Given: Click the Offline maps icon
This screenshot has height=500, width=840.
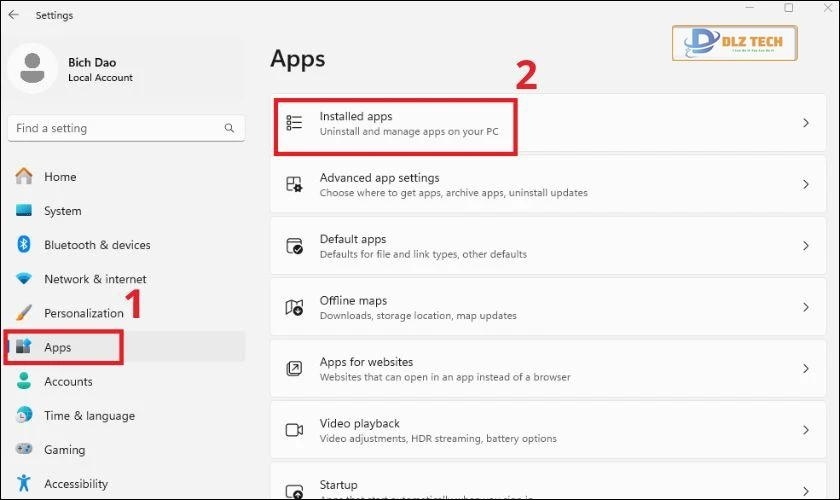Looking at the screenshot, I should [x=294, y=307].
